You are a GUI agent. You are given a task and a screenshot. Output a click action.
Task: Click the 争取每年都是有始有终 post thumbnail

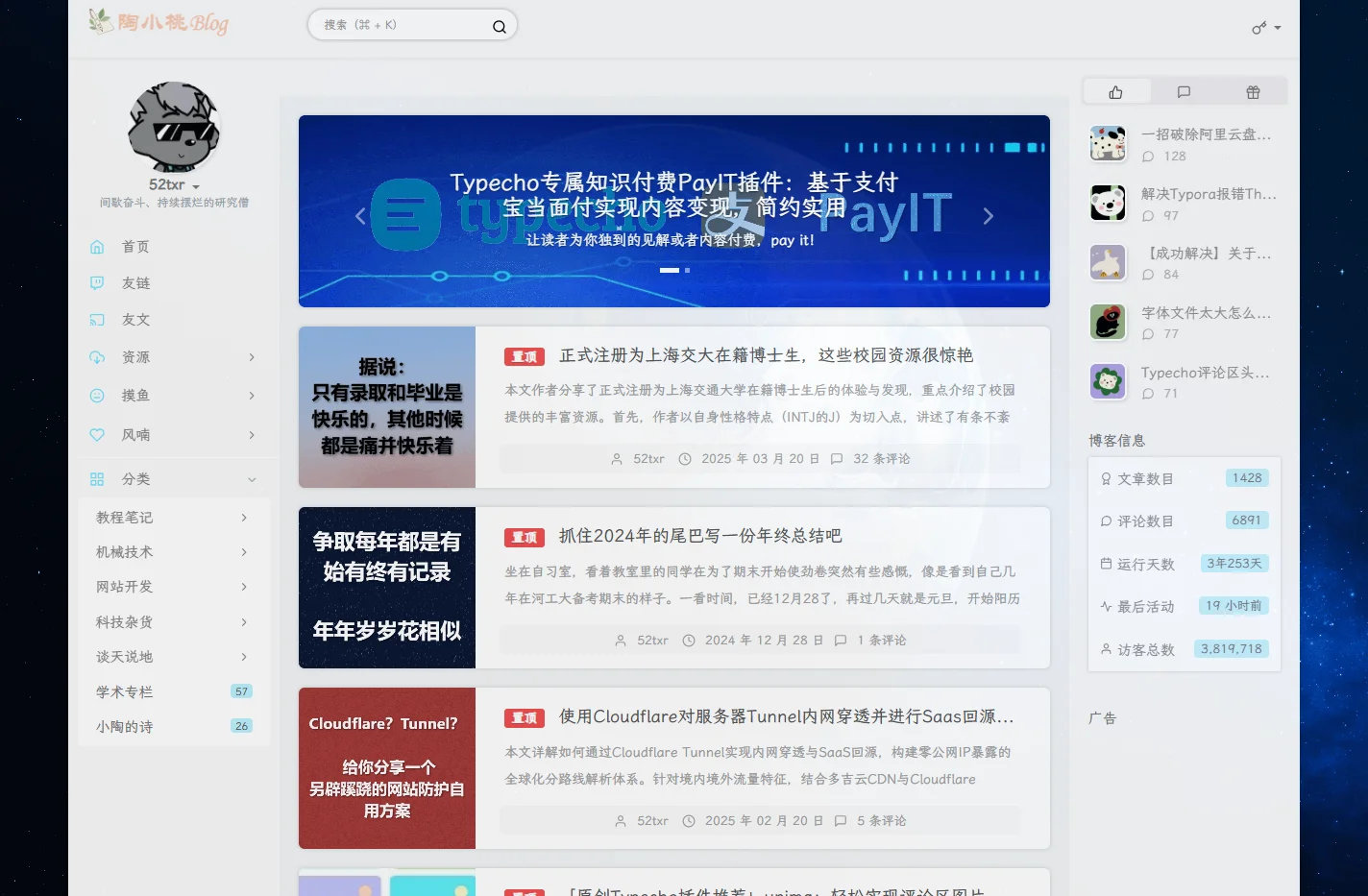coord(387,588)
